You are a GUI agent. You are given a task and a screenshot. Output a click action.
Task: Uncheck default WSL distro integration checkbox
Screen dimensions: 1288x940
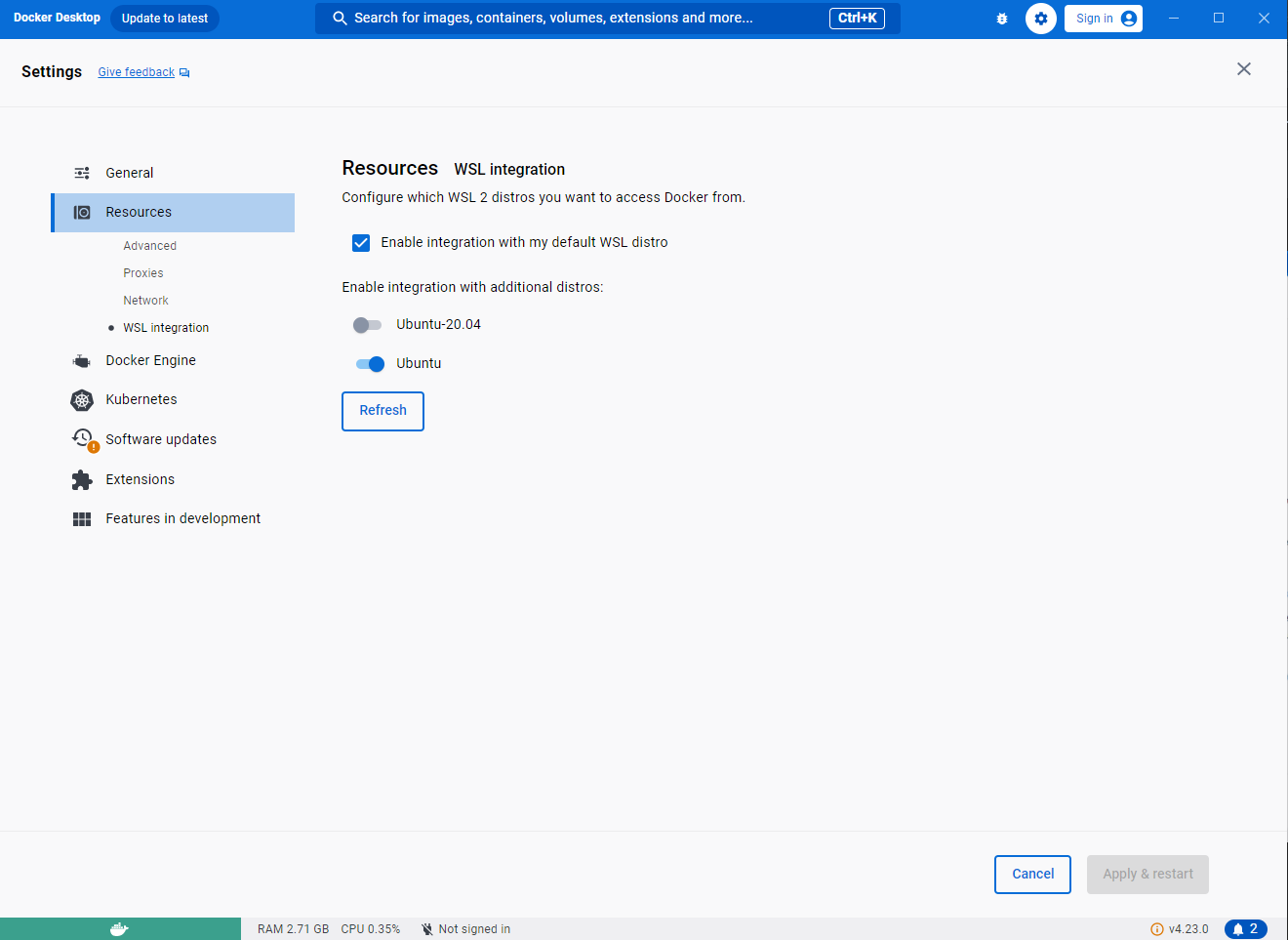(x=361, y=243)
